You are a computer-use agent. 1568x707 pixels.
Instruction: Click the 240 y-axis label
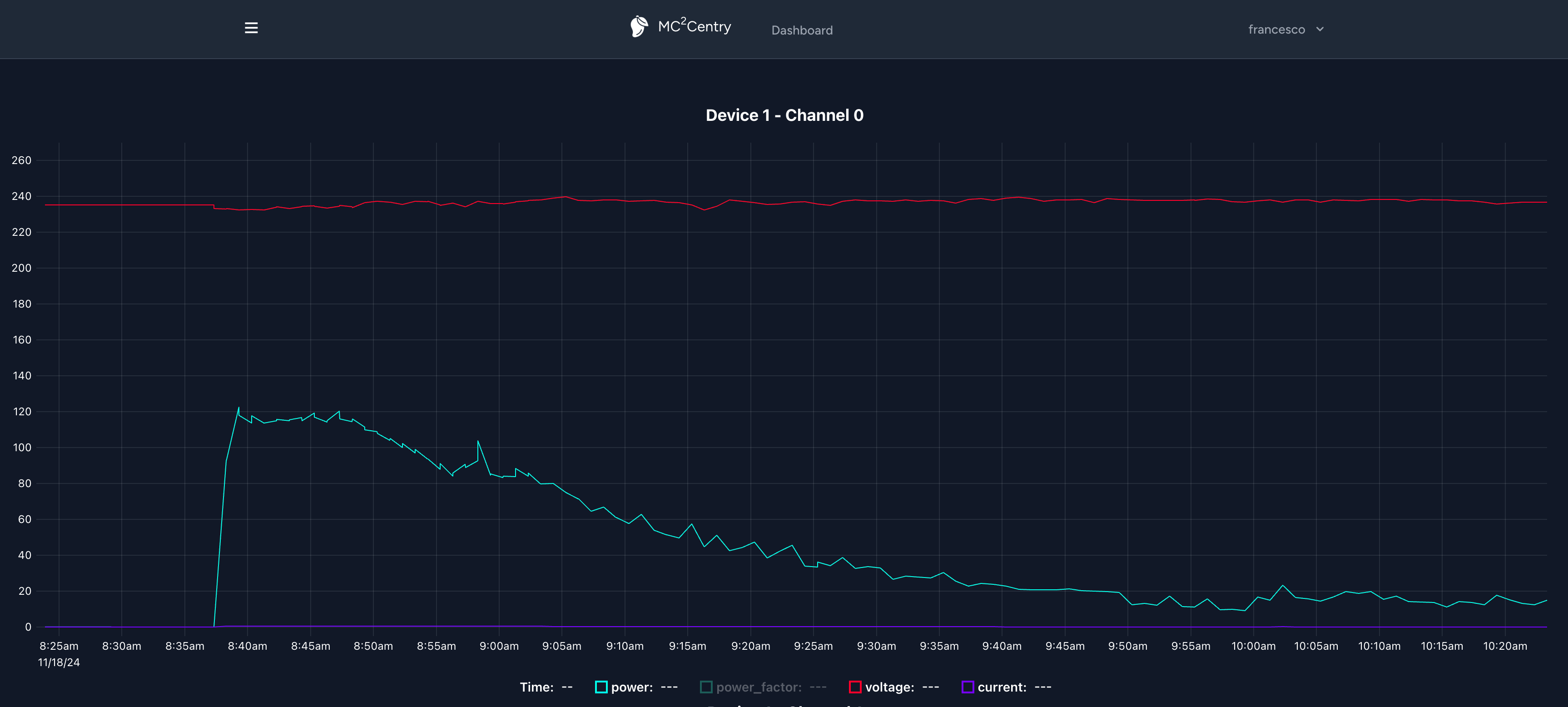coord(21,196)
